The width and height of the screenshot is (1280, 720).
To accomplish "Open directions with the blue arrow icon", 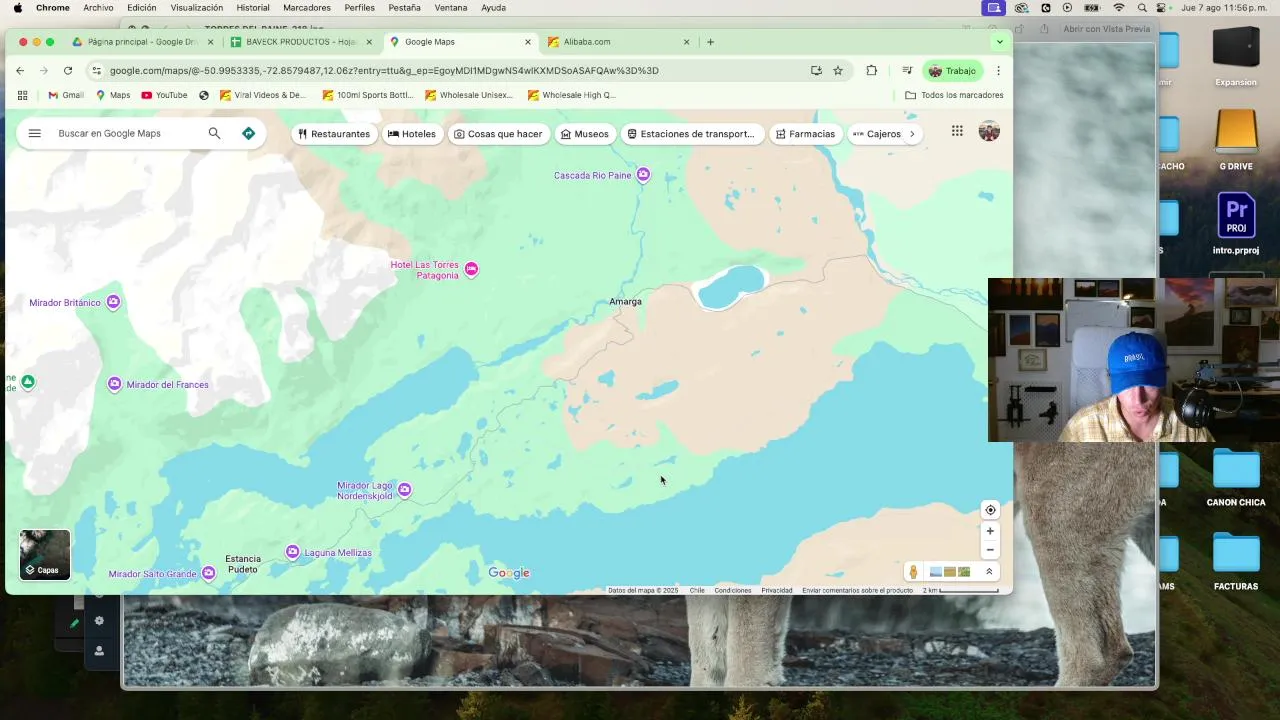I will (x=248, y=133).
